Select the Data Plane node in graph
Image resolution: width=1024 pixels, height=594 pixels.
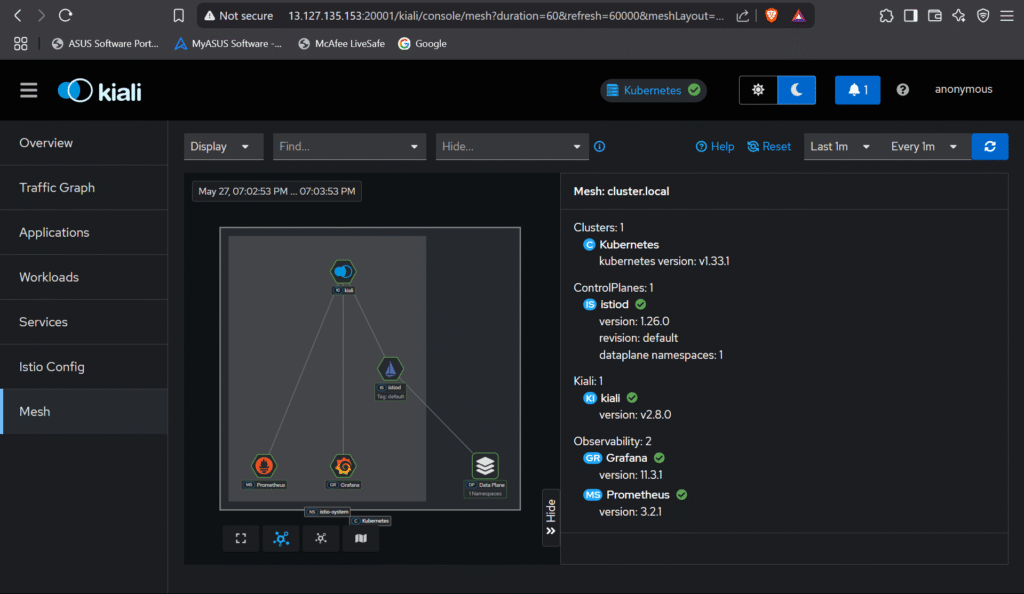485,466
